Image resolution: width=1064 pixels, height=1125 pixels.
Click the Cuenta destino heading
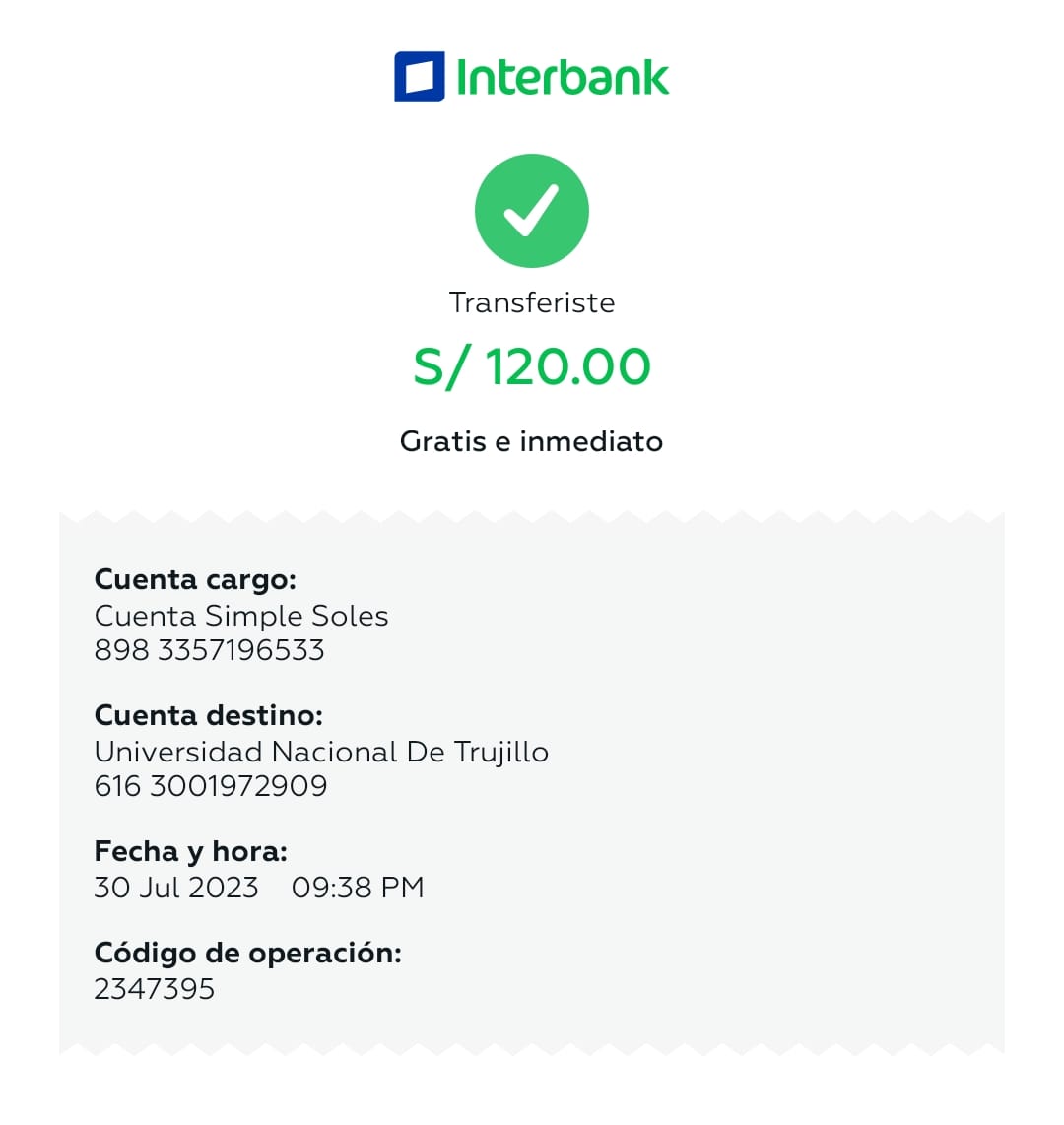(x=208, y=715)
